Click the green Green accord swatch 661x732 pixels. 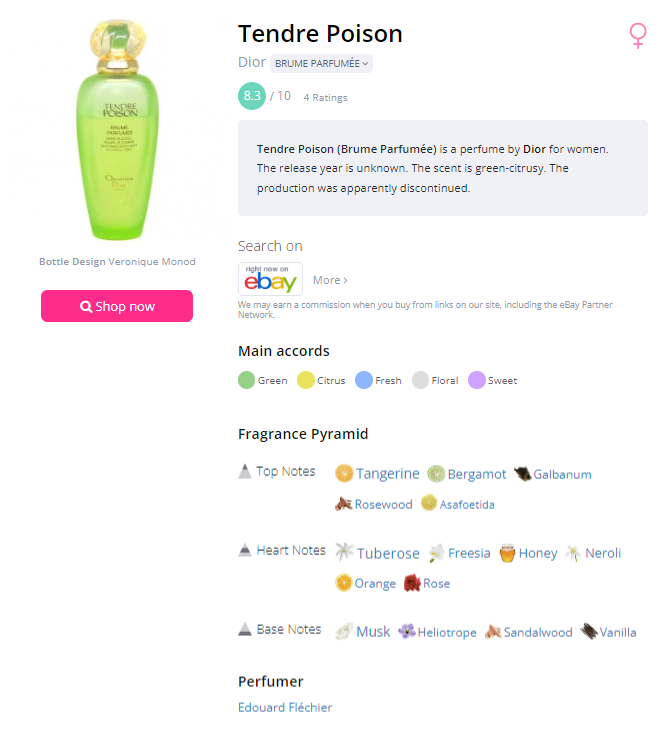[x=246, y=380]
